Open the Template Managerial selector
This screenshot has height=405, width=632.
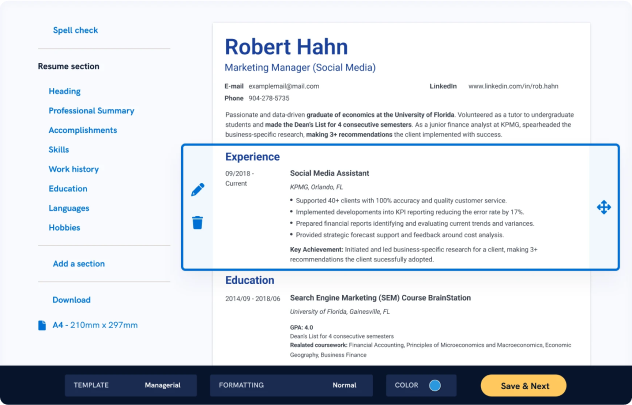[x=128, y=385]
